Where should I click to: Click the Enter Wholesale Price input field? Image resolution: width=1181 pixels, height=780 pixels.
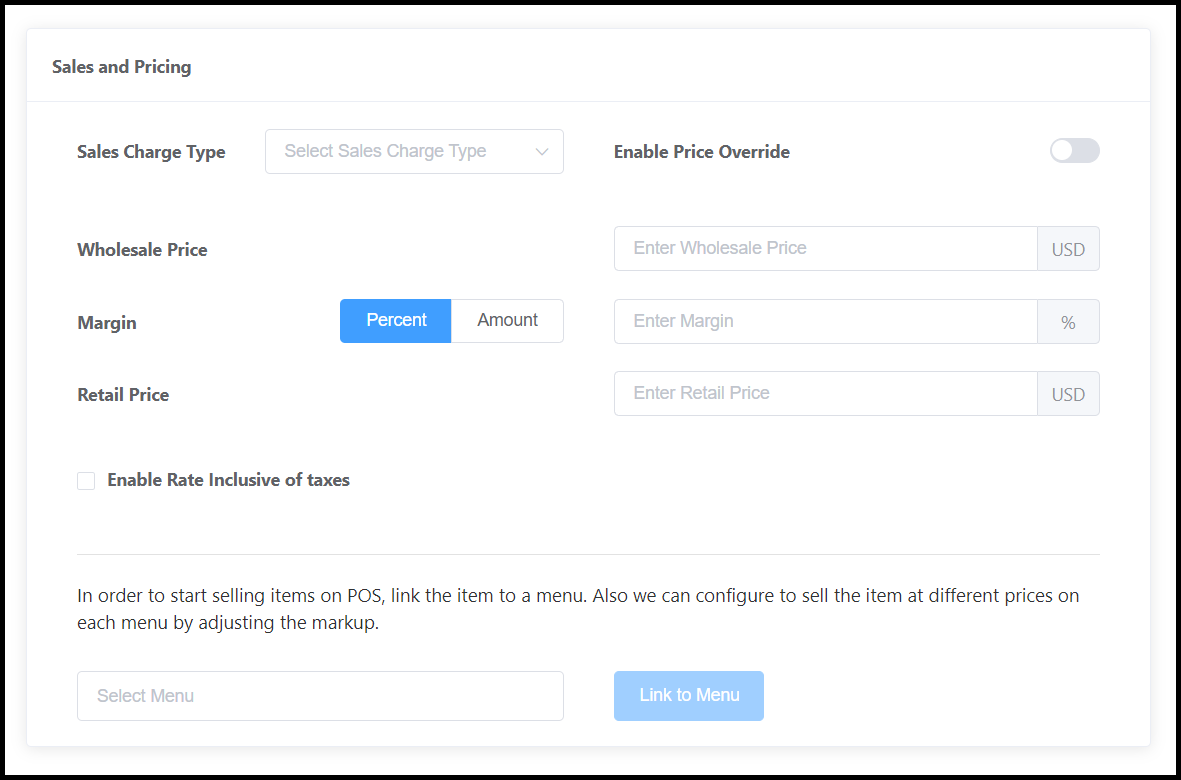[825, 248]
